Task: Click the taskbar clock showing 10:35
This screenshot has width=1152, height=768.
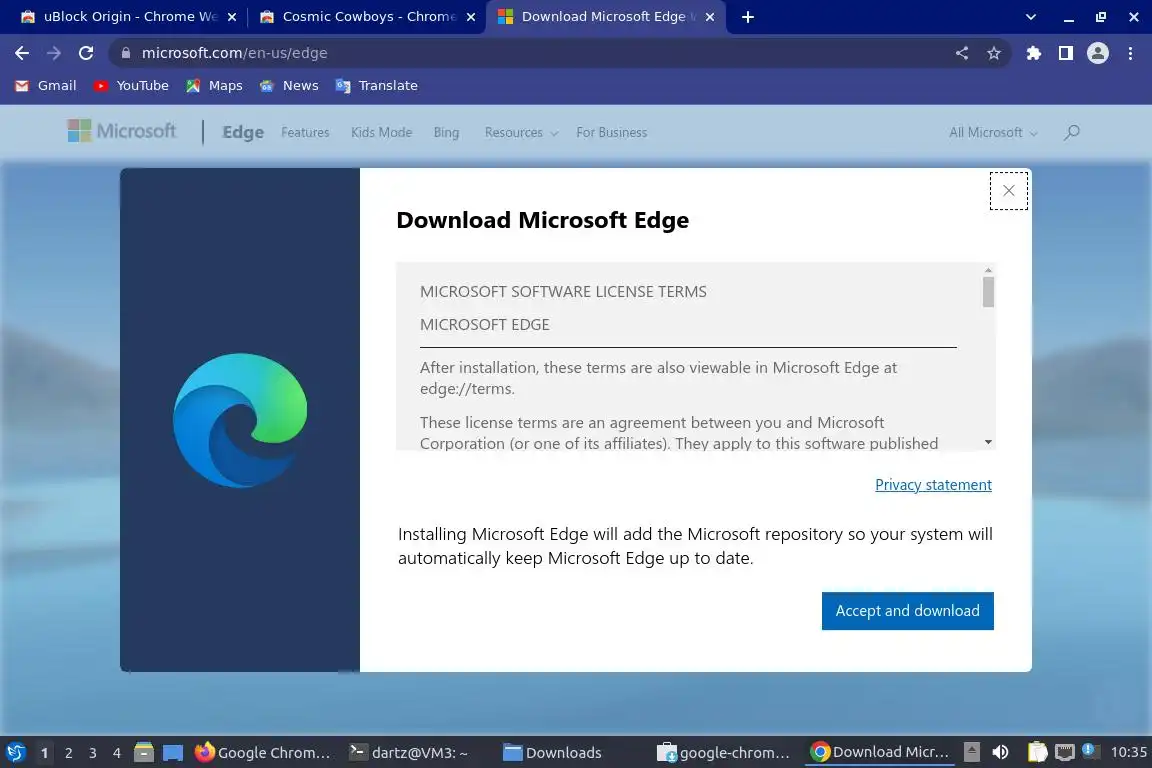Action: [1128, 752]
